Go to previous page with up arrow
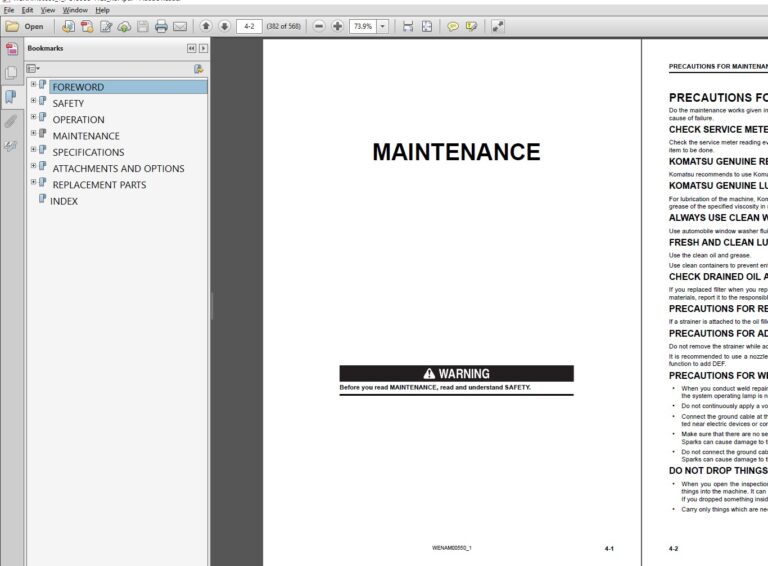 tap(206, 26)
